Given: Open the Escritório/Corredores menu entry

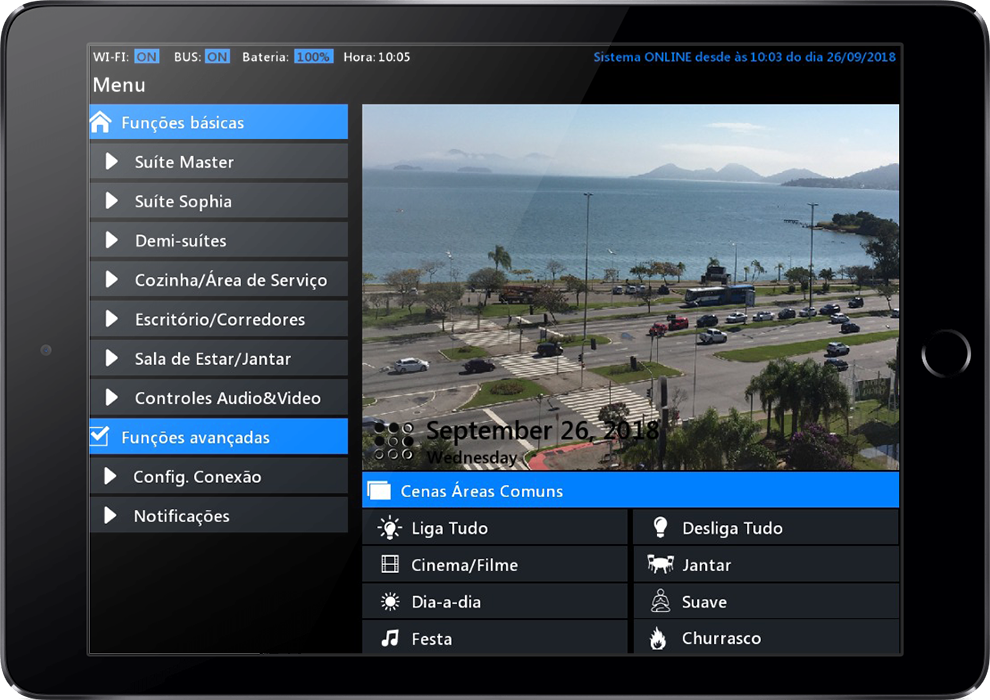Looking at the screenshot, I should (x=218, y=319).
